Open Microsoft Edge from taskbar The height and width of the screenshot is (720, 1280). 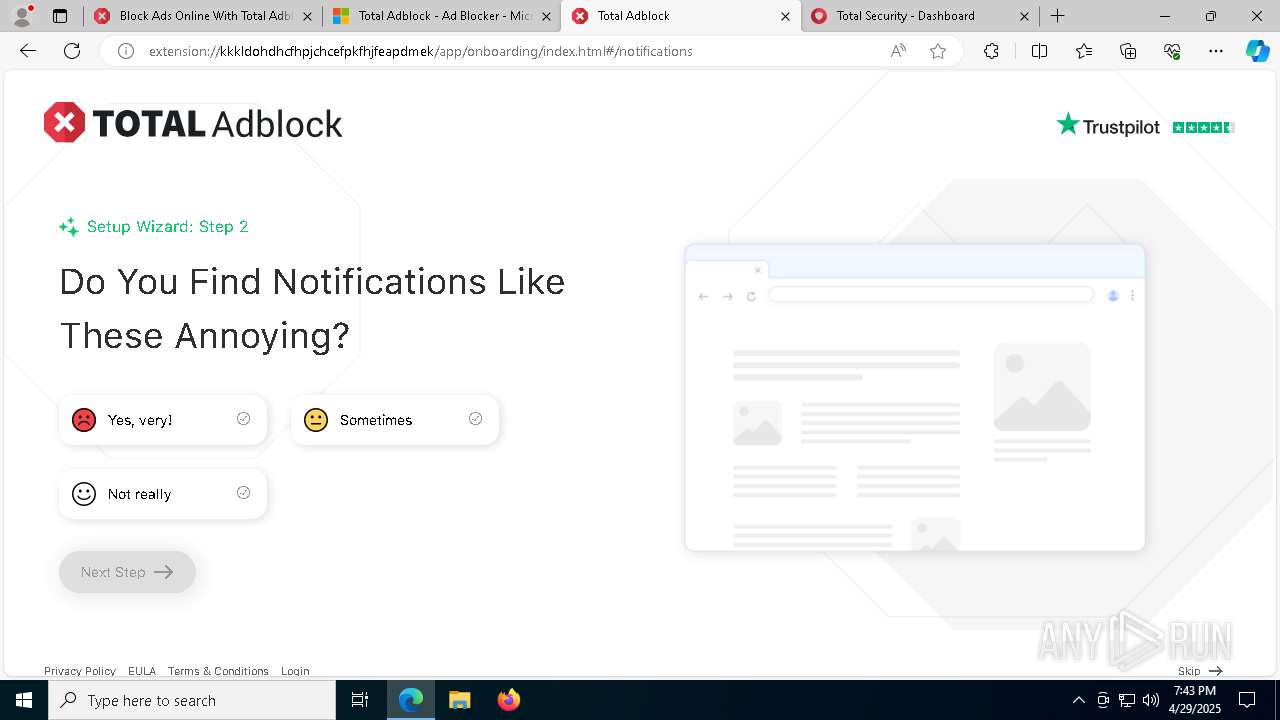coord(411,700)
